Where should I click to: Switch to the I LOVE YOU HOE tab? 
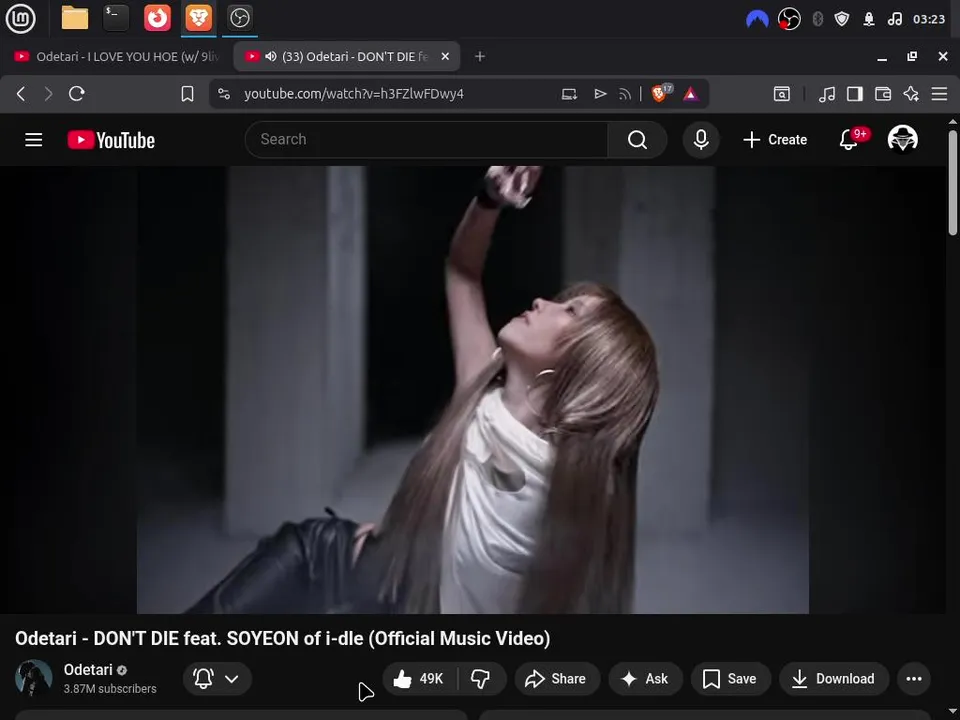point(116,56)
